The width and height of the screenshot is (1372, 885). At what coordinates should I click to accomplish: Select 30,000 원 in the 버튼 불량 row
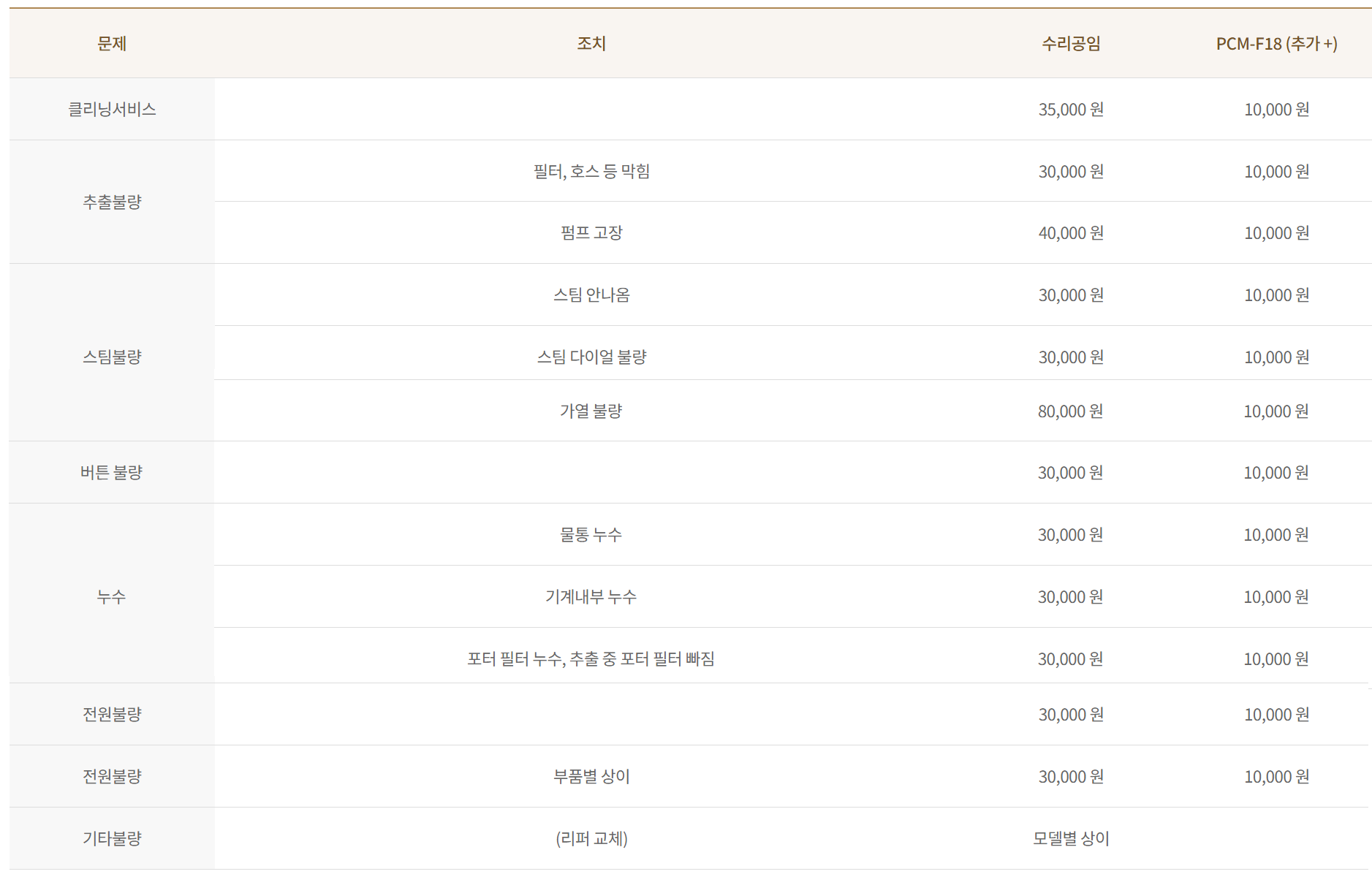[1071, 473]
